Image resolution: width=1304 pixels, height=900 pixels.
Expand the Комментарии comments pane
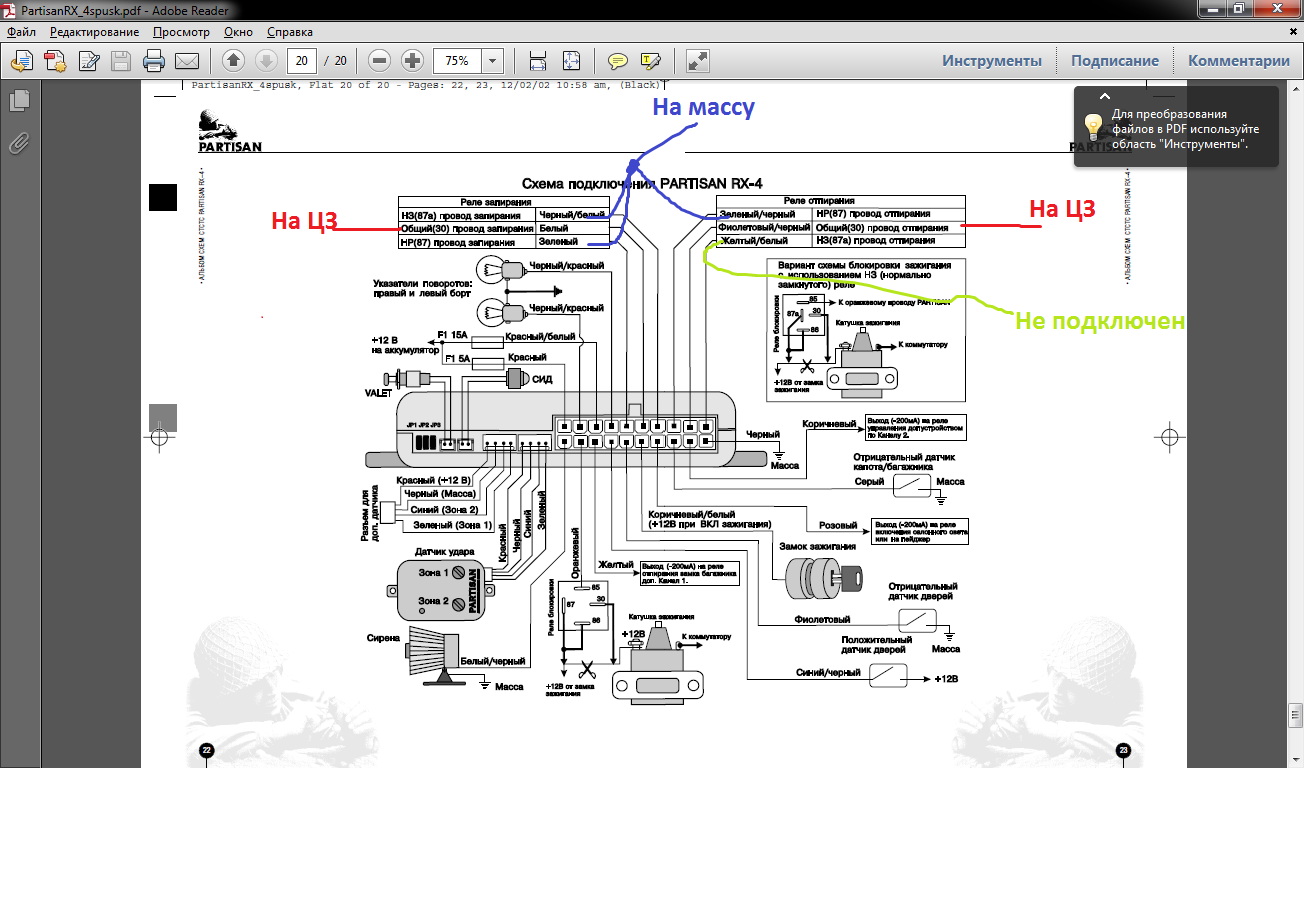[x=1238, y=61]
